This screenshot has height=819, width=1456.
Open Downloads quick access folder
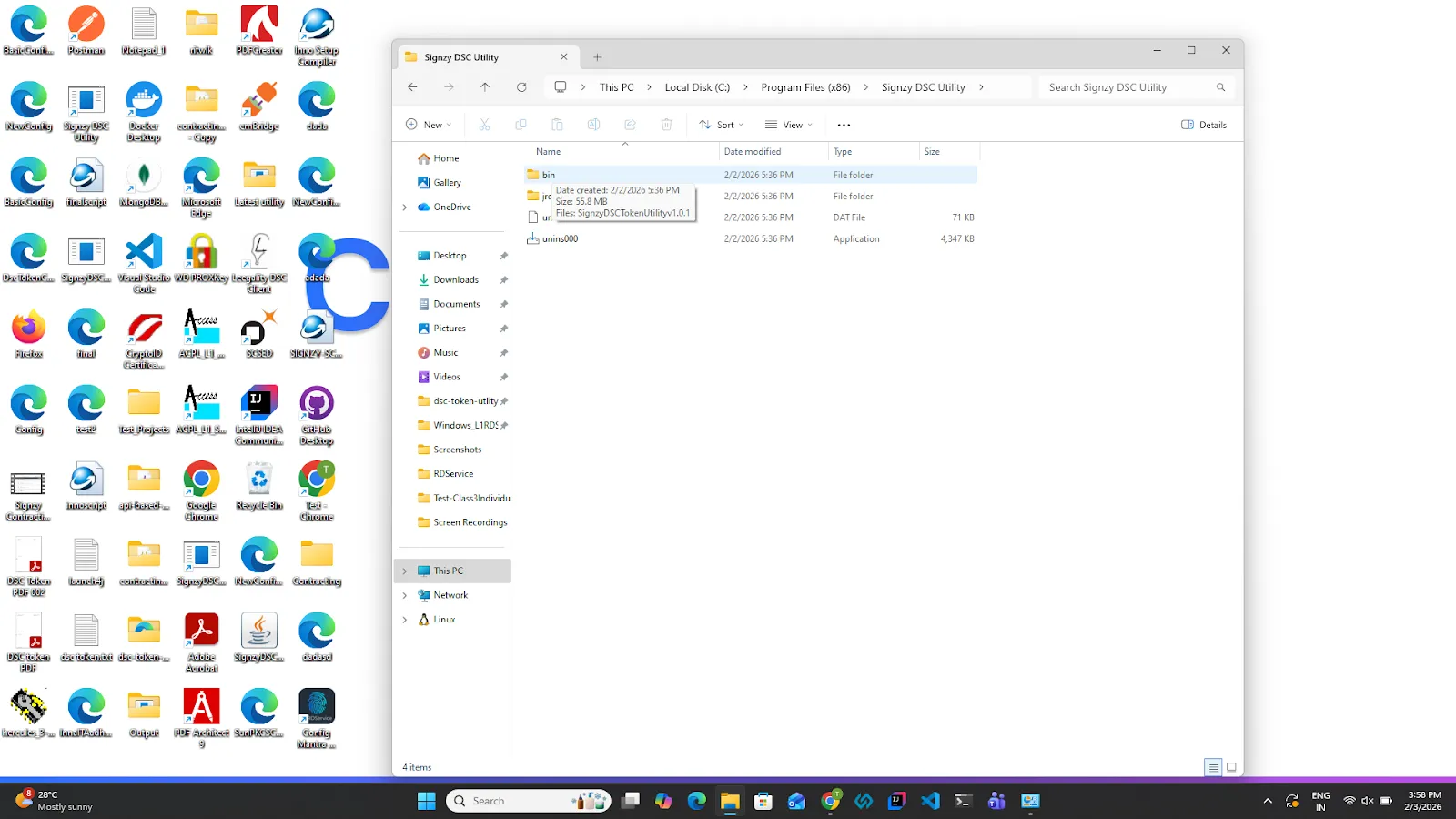pos(456,280)
